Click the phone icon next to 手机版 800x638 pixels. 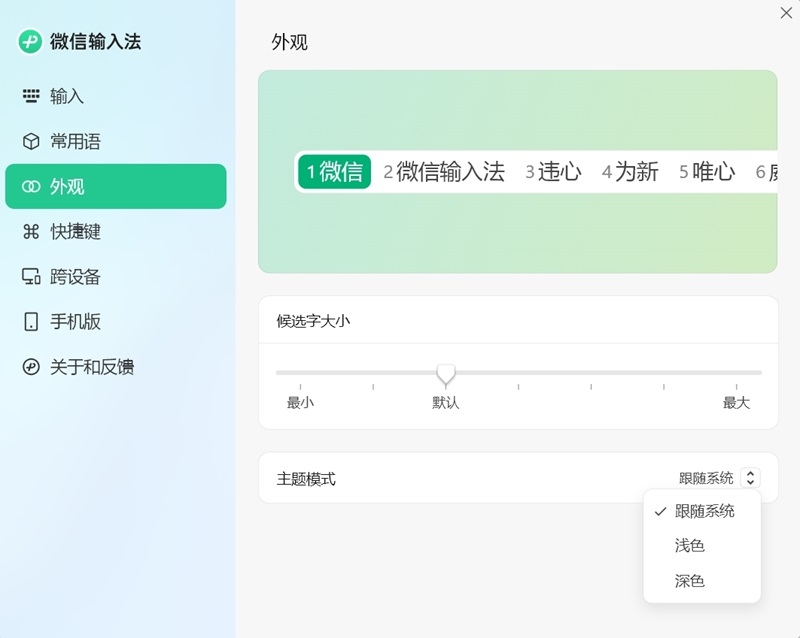(x=30, y=321)
